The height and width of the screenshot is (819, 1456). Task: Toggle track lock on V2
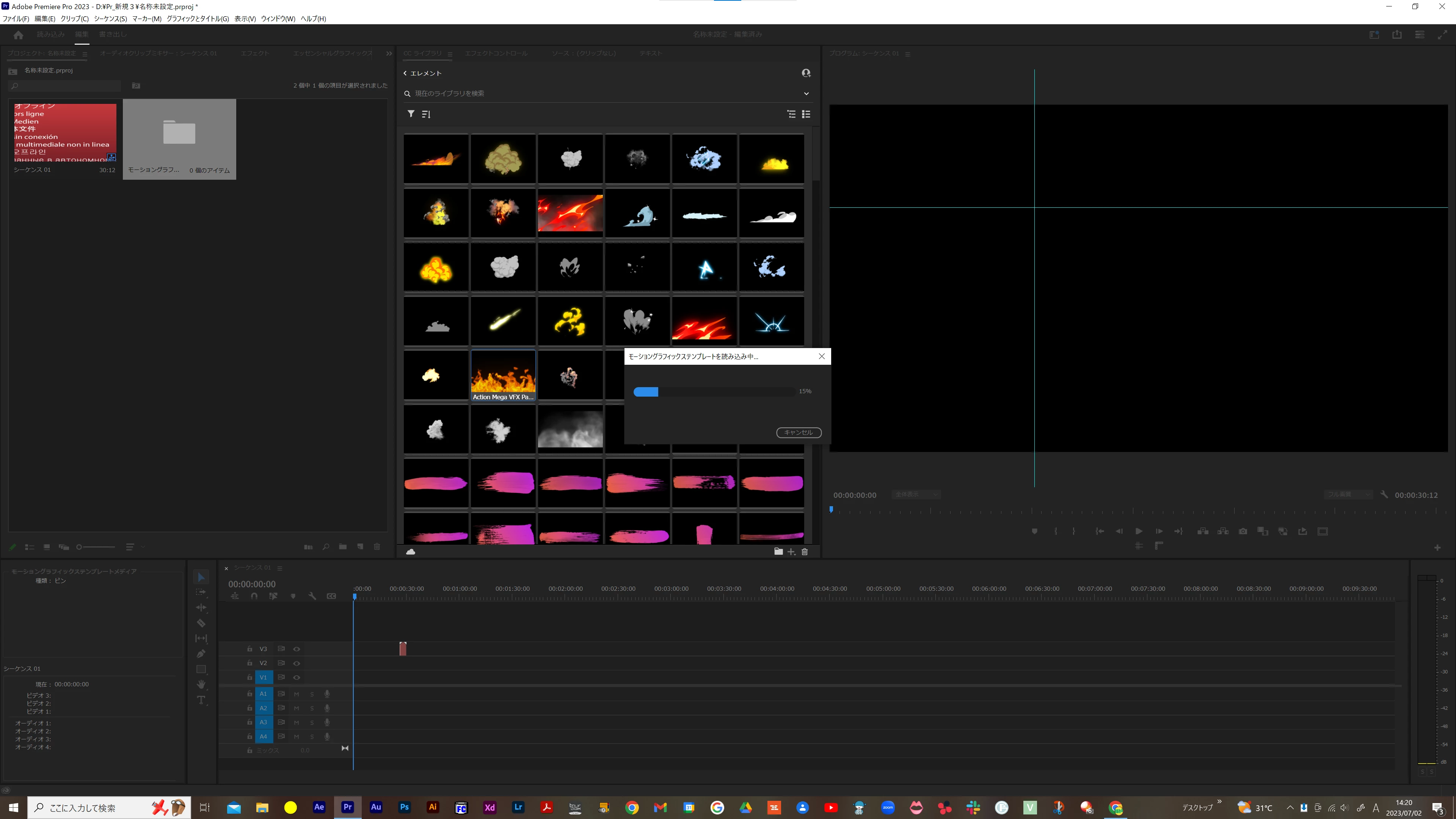tap(249, 663)
